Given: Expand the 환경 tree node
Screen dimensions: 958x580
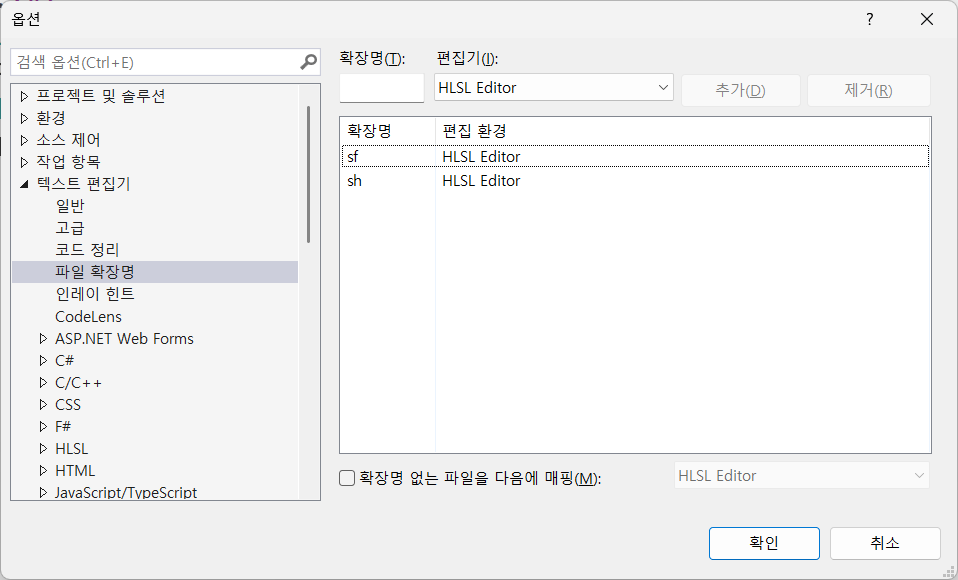Looking at the screenshot, I should tap(25, 118).
